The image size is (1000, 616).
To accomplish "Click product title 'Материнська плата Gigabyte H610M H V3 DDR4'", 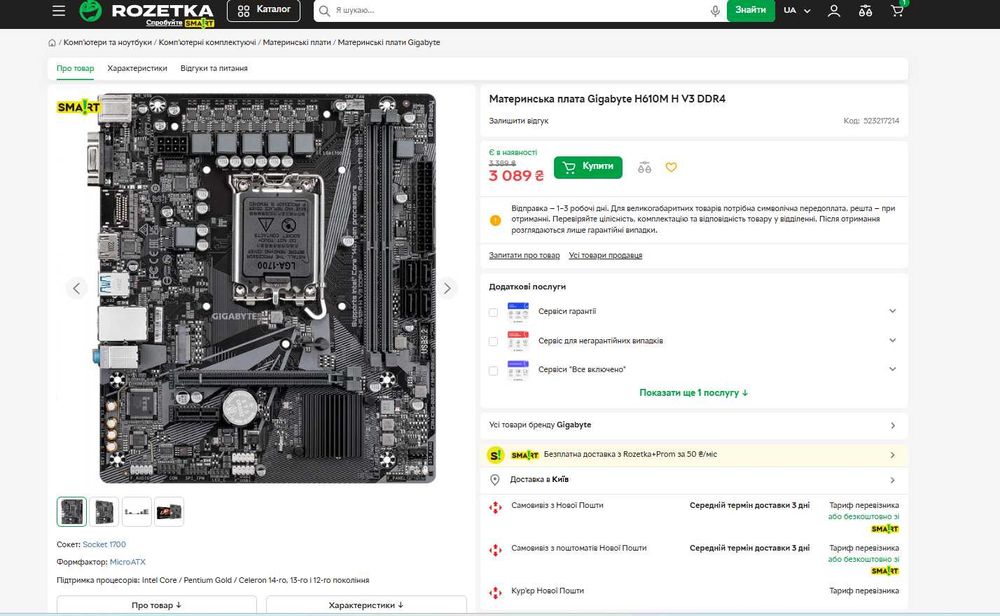I will click(x=607, y=99).
